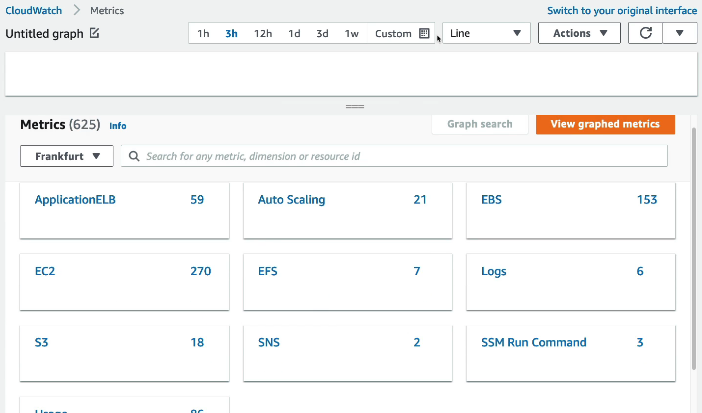Viewport: 702px width, 413px height.
Task: Open the Frankfurt region dropdown
Action: tap(67, 156)
